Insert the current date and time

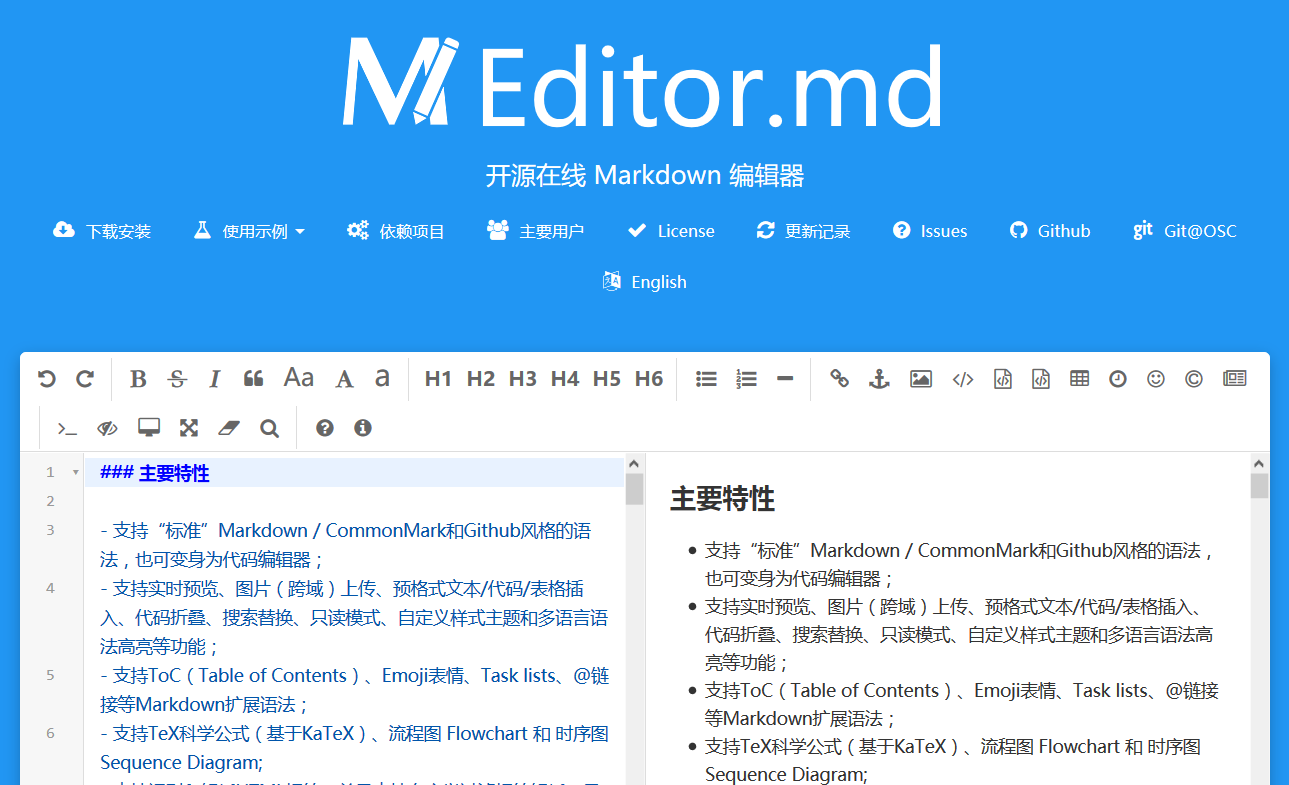click(x=1118, y=379)
